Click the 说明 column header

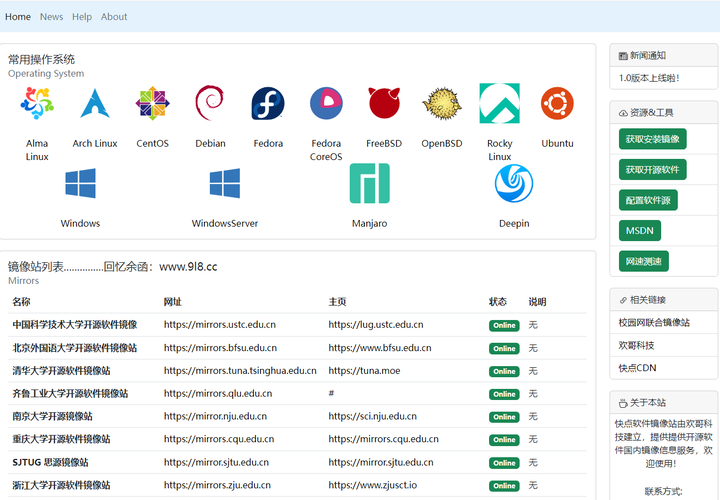[x=537, y=302]
